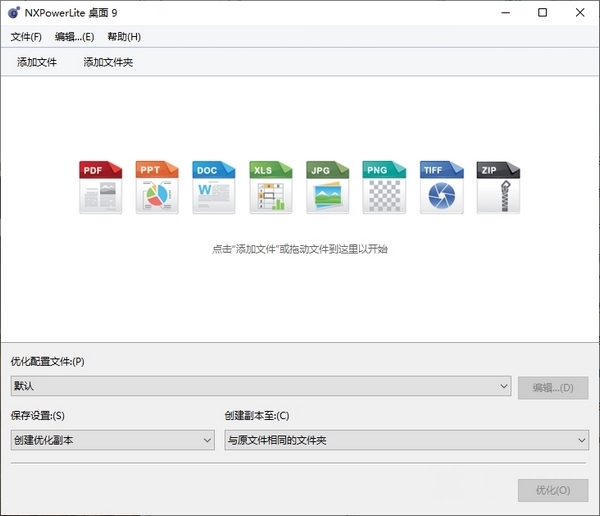Click the hint text 点击"添加文件"或拖动文件到这里以开始

tap(300, 249)
